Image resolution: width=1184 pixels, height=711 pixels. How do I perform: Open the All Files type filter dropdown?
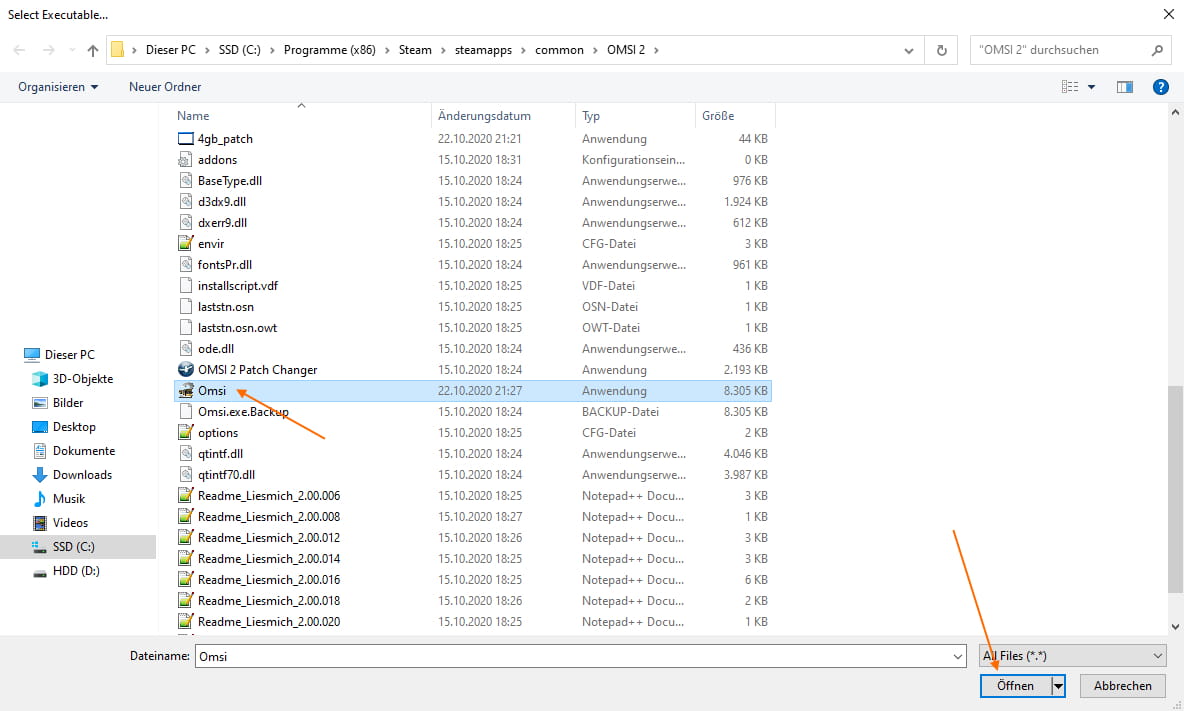(1073, 656)
